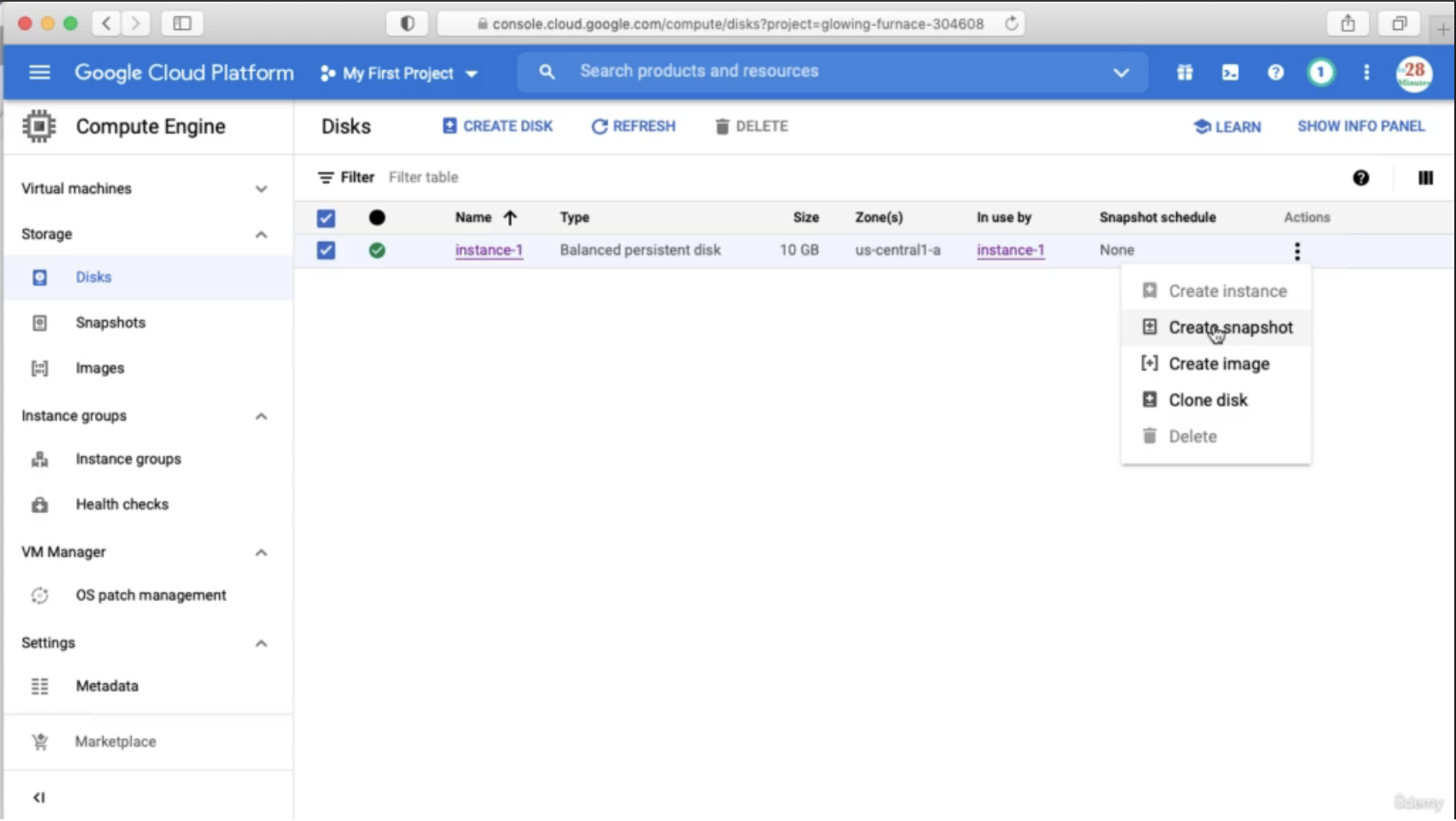Click Safari reload page icon

click(x=1011, y=24)
